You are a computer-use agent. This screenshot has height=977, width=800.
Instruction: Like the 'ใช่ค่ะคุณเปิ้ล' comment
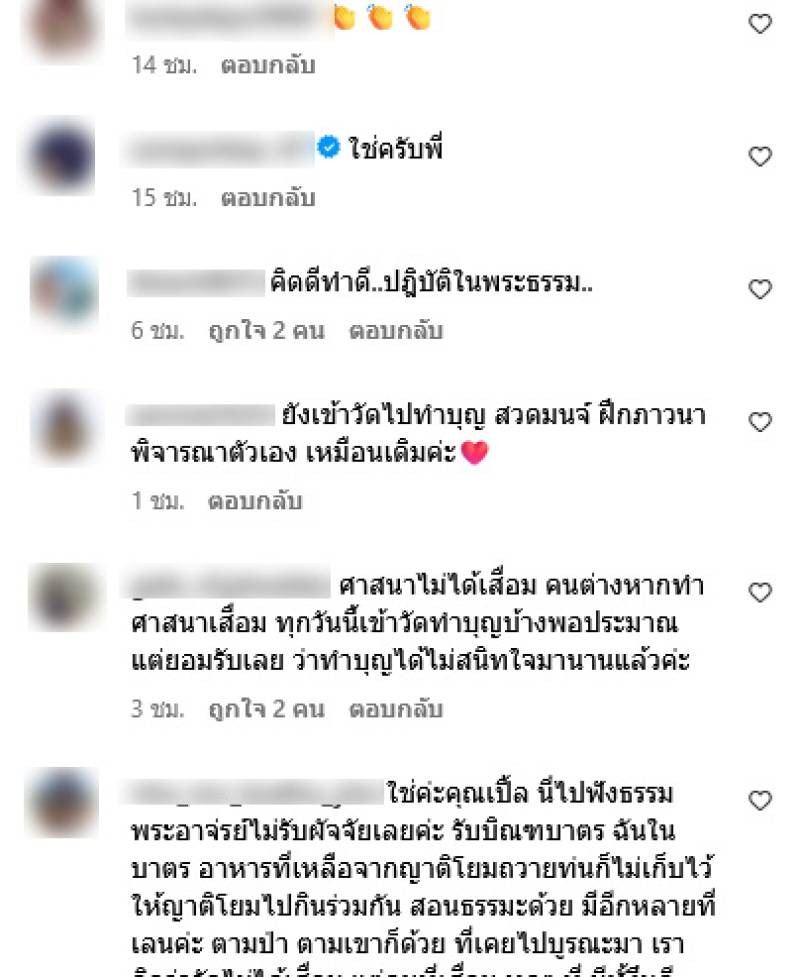[760, 800]
